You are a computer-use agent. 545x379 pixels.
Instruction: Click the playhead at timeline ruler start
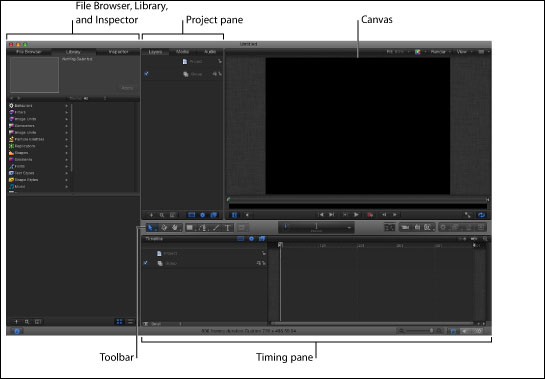coord(280,245)
